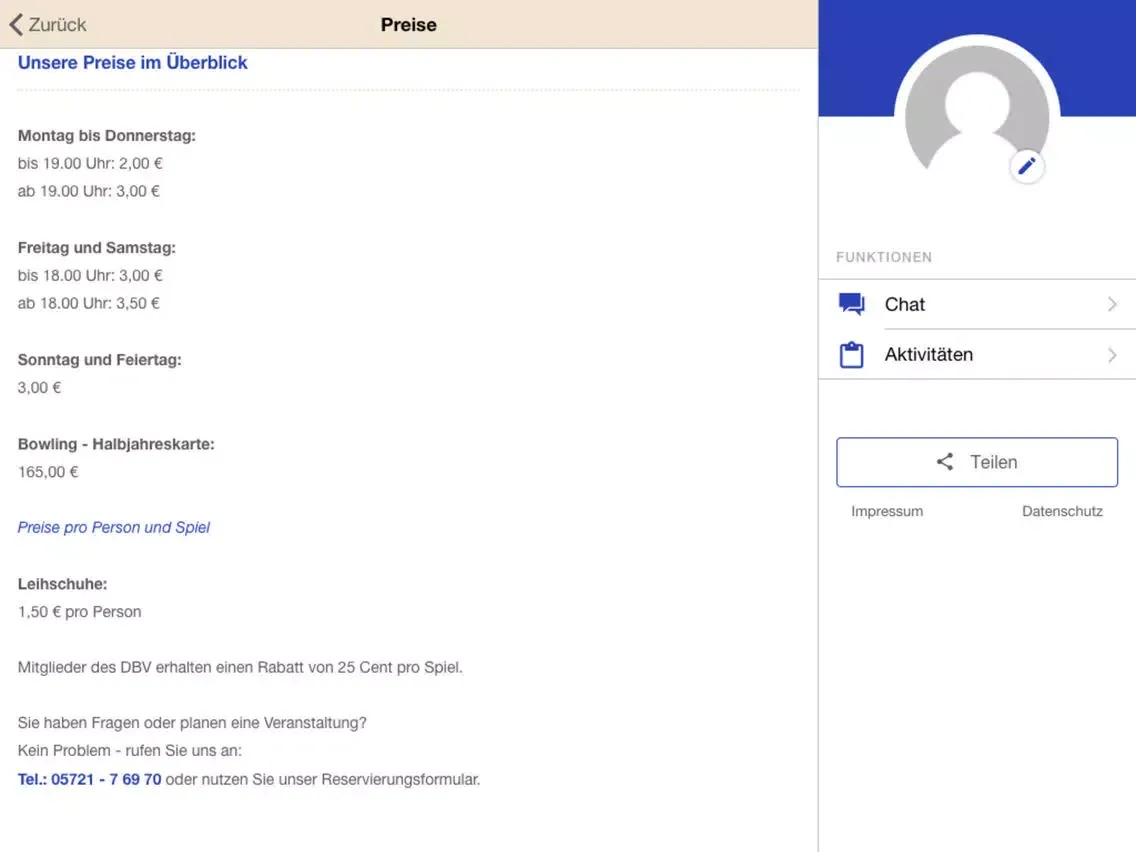
Task: Click the back chevron arrow icon
Action: click(15, 25)
